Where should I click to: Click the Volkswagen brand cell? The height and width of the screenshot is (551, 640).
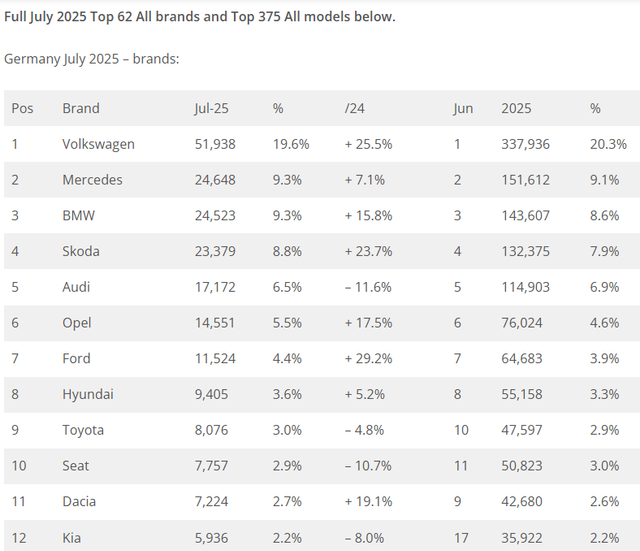pos(98,144)
